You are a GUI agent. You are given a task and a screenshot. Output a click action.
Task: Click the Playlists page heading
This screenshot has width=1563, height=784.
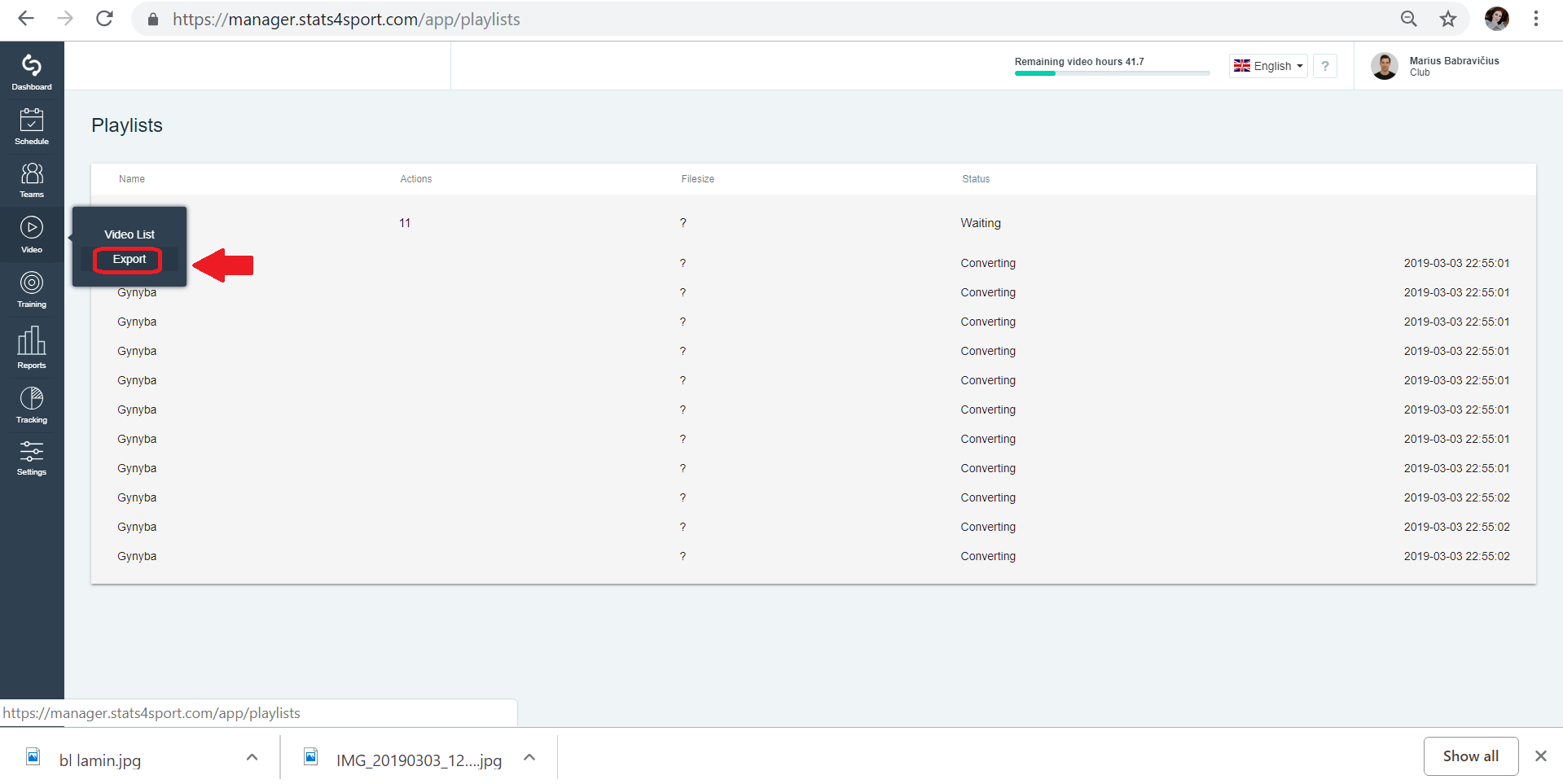pyautogui.click(x=127, y=125)
